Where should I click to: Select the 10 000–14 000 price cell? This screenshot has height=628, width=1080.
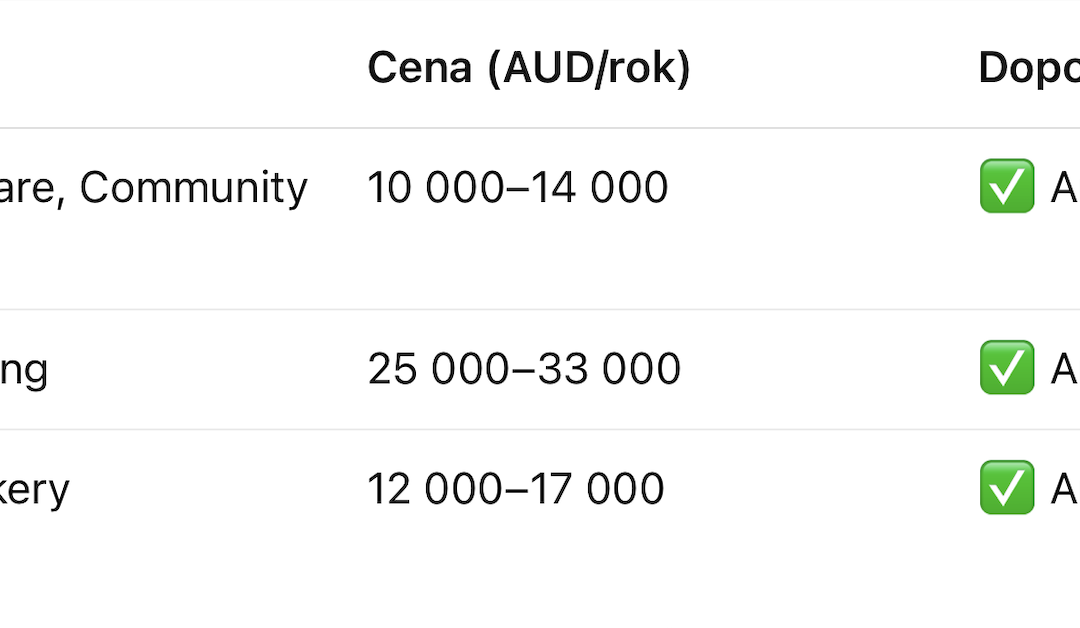(518, 187)
